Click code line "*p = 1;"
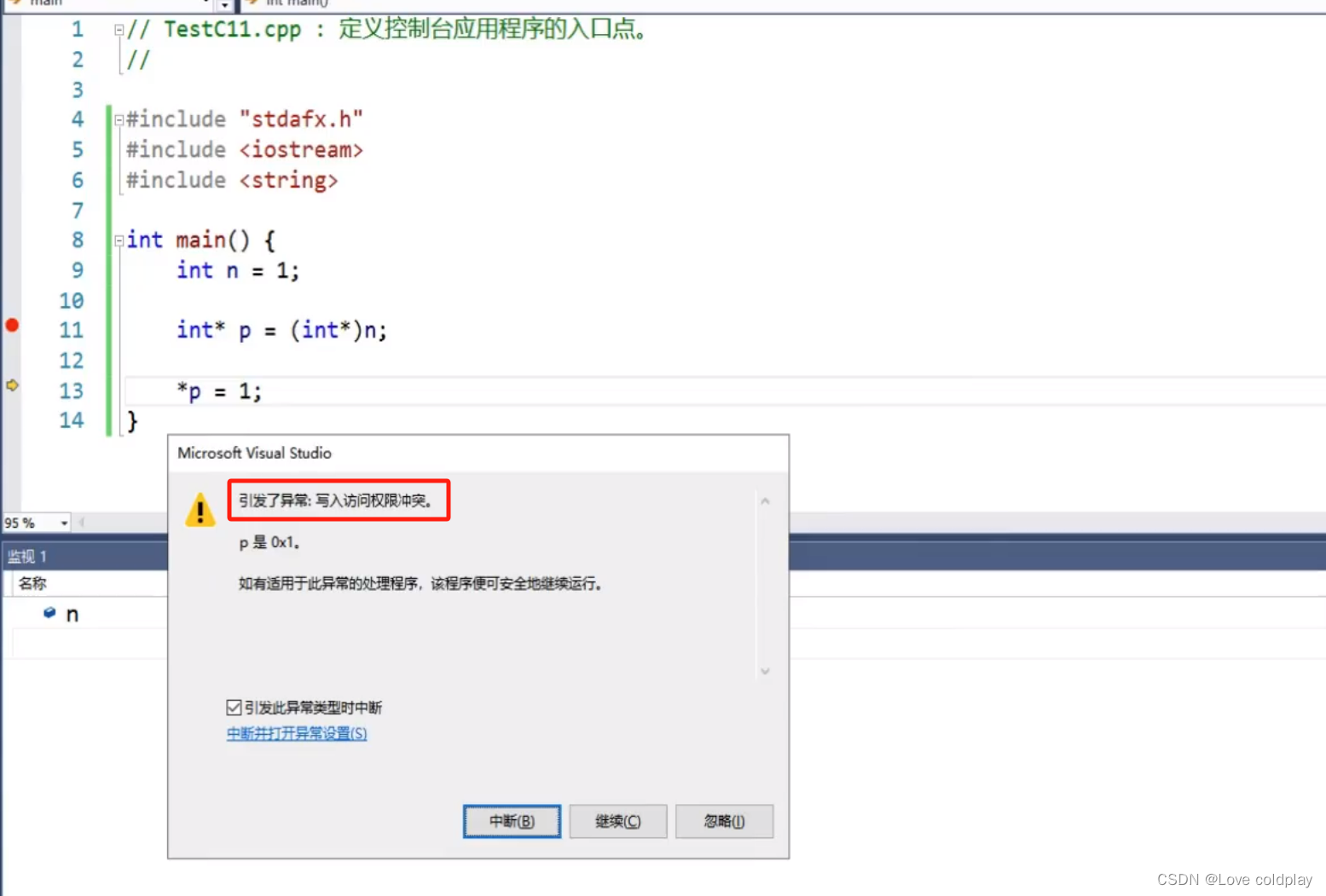 (x=219, y=391)
